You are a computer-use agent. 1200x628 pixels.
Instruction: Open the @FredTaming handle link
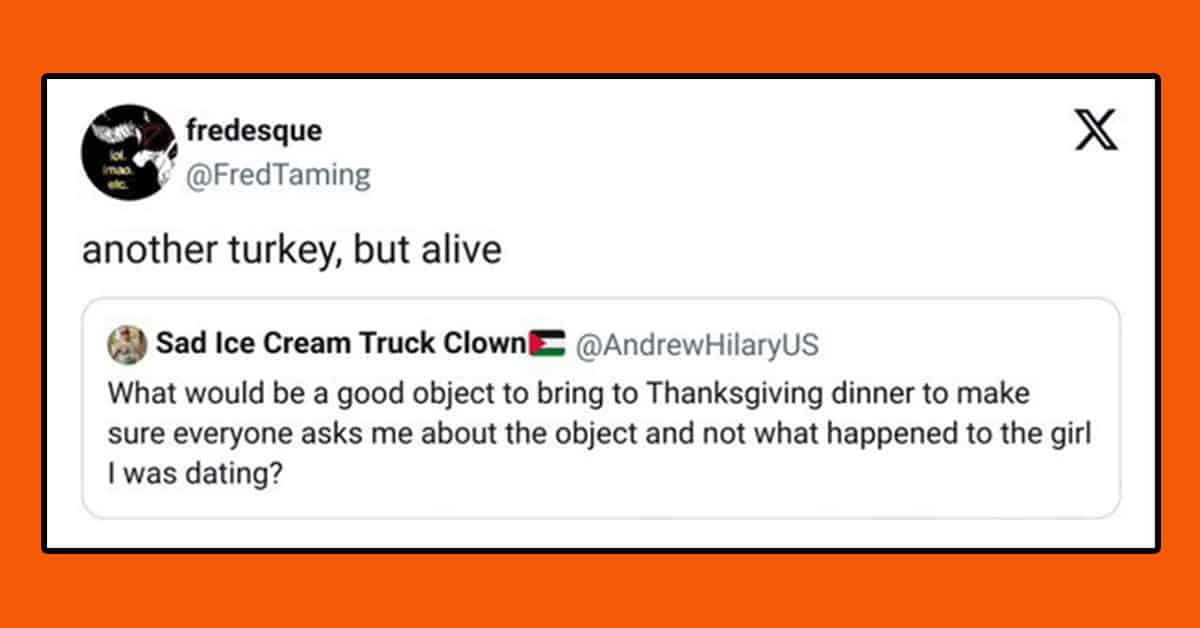[278, 176]
